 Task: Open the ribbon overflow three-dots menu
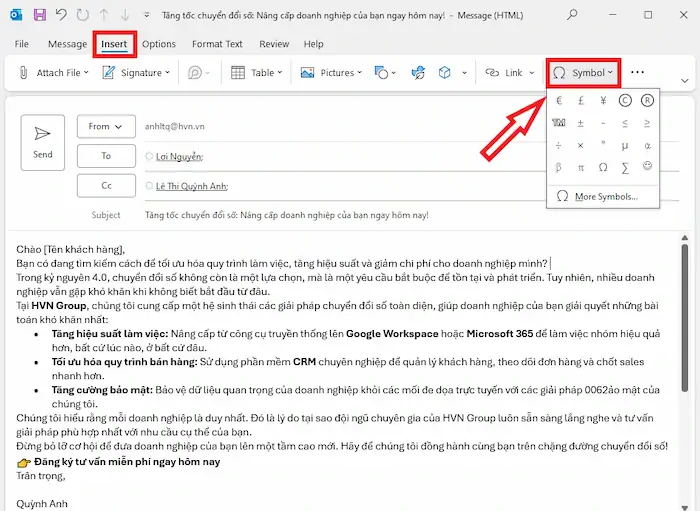(637, 73)
